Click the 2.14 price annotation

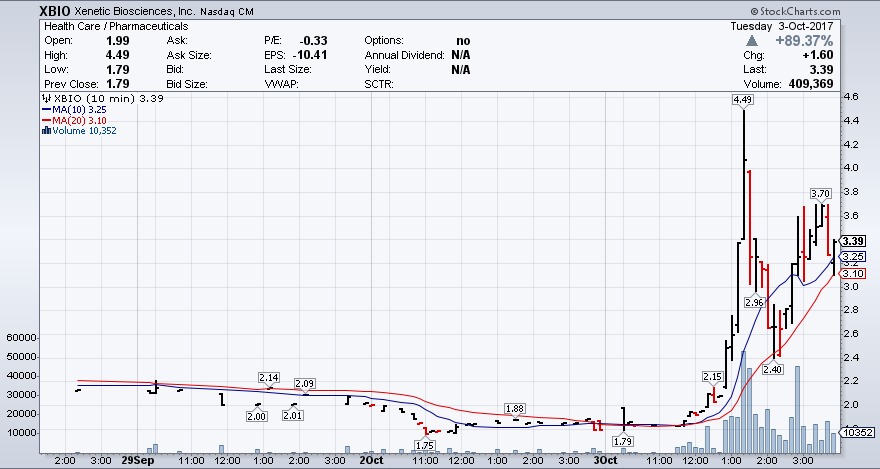point(268,377)
